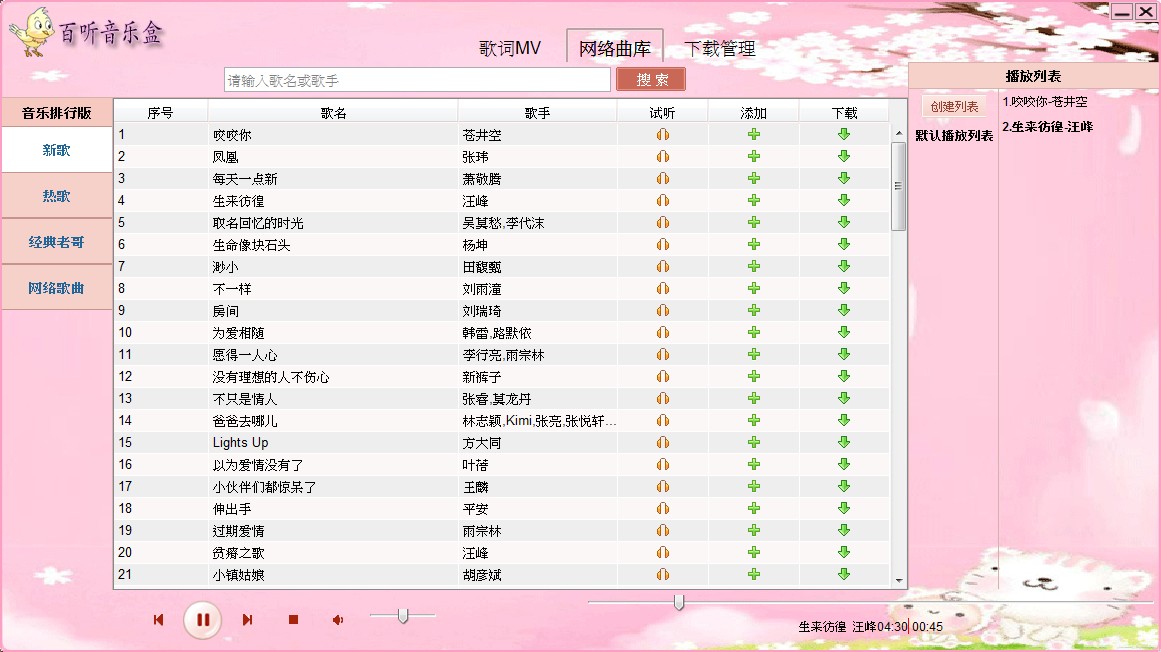The height and width of the screenshot is (652, 1161).
Task: Mute the volume speaker icon
Action: click(x=338, y=619)
